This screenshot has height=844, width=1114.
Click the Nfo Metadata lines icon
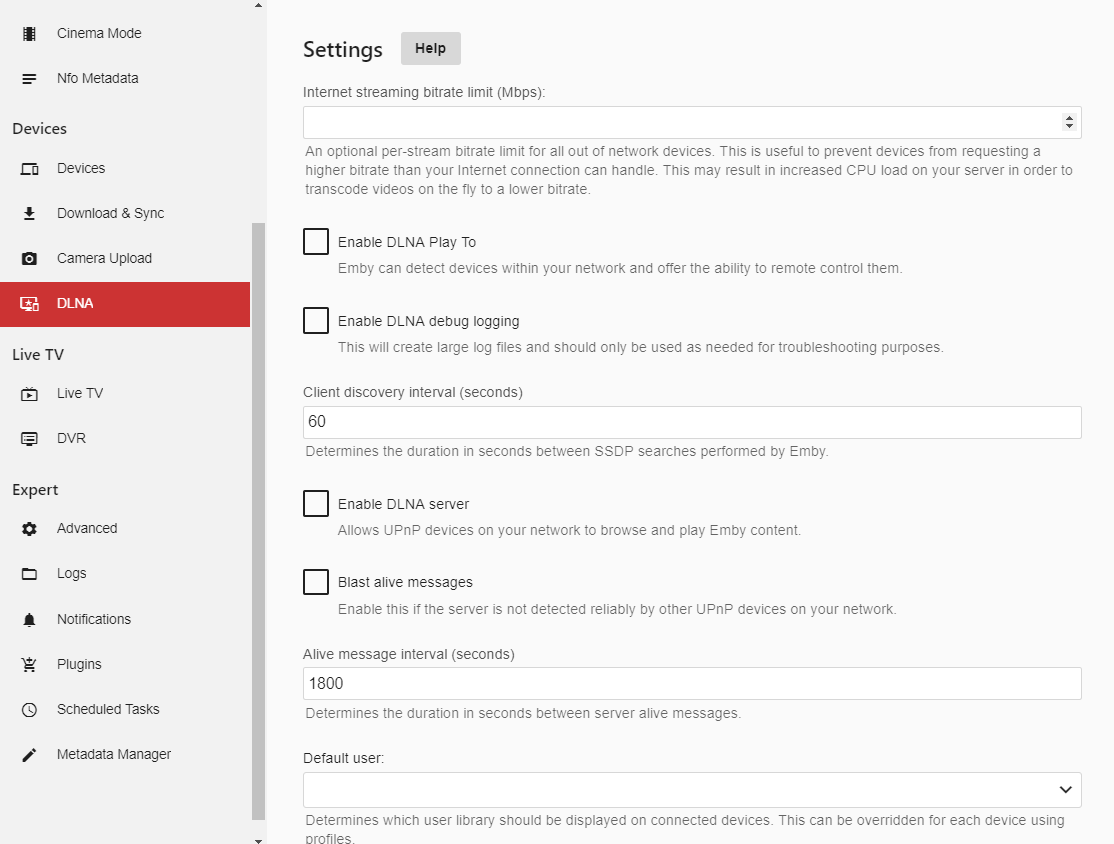click(29, 79)
